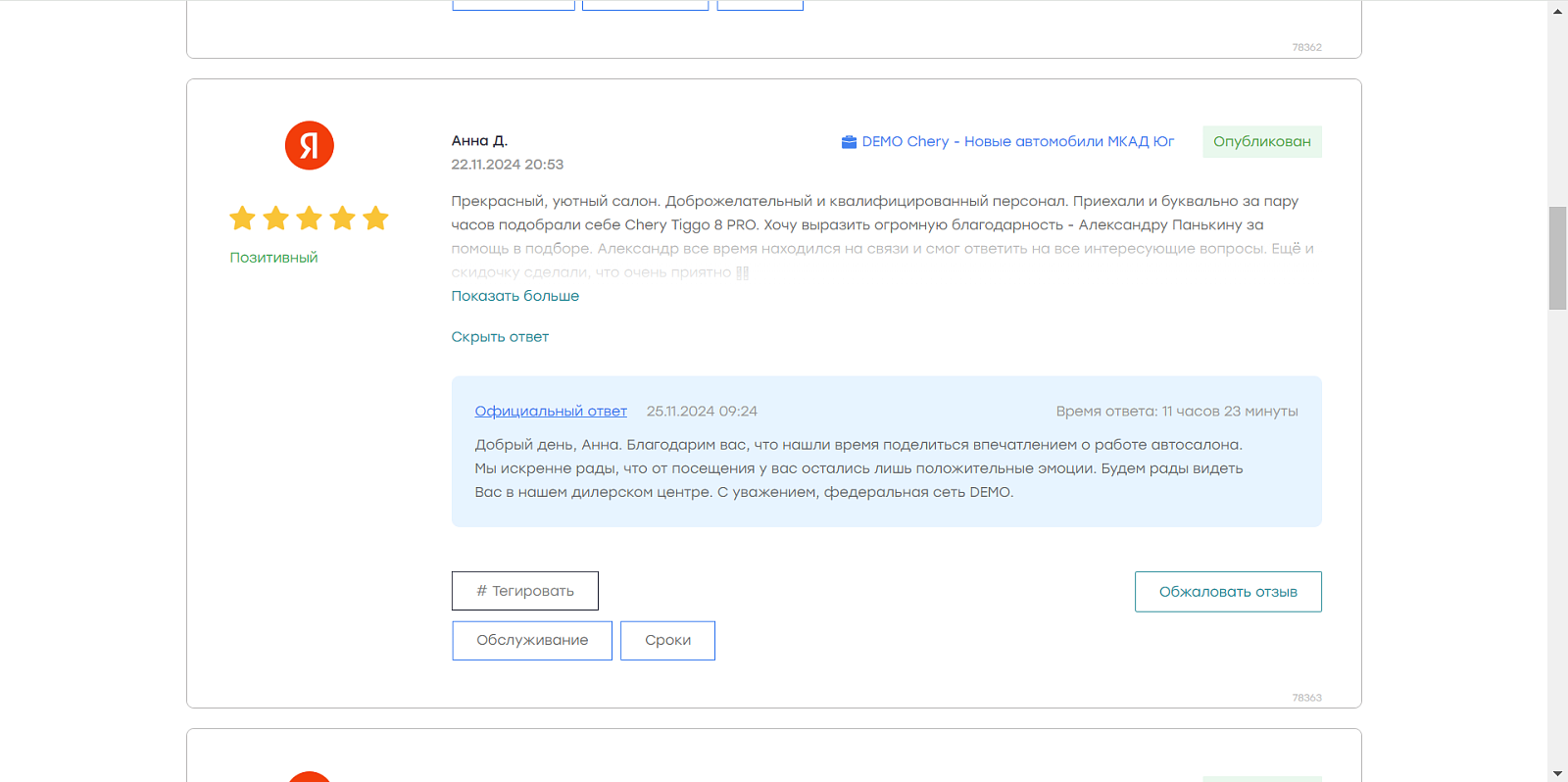Viewport: 1568px width, 782px height.
Task: Expand review text with Показать больше
Action: 515,296
